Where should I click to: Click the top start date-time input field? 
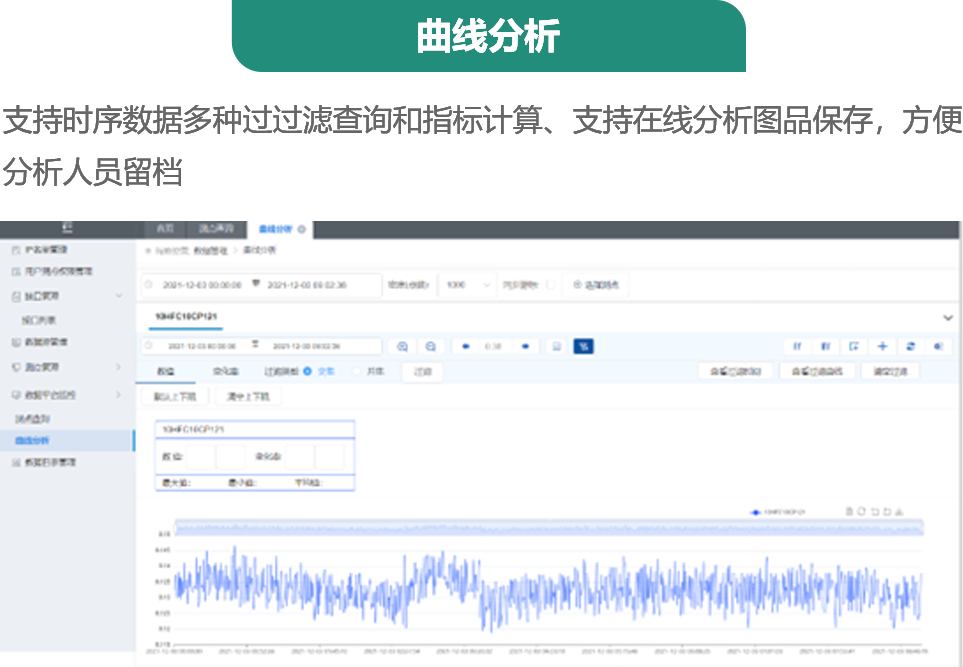point(201,285)
